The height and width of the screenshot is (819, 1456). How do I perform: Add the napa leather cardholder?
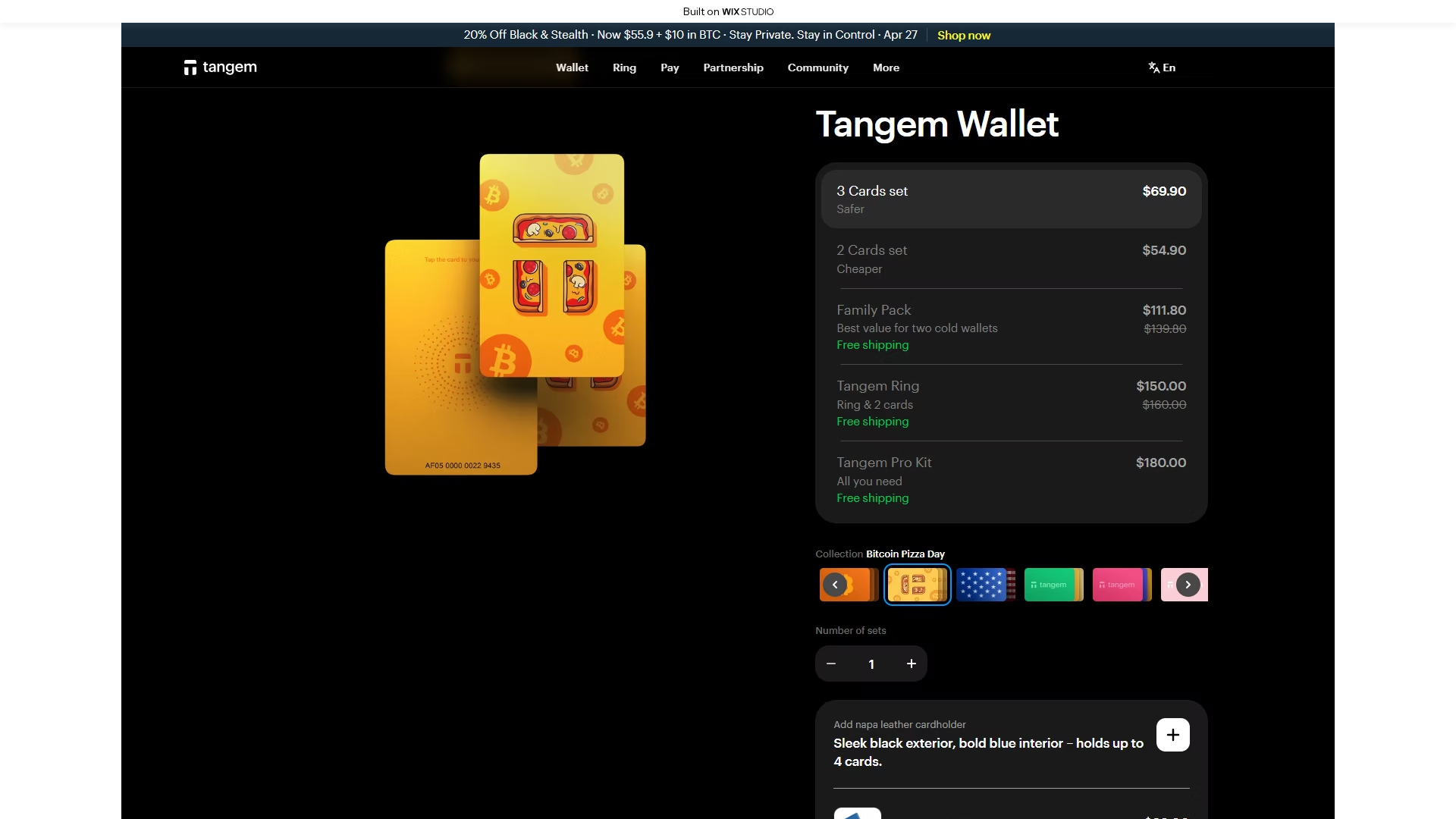1173,735
